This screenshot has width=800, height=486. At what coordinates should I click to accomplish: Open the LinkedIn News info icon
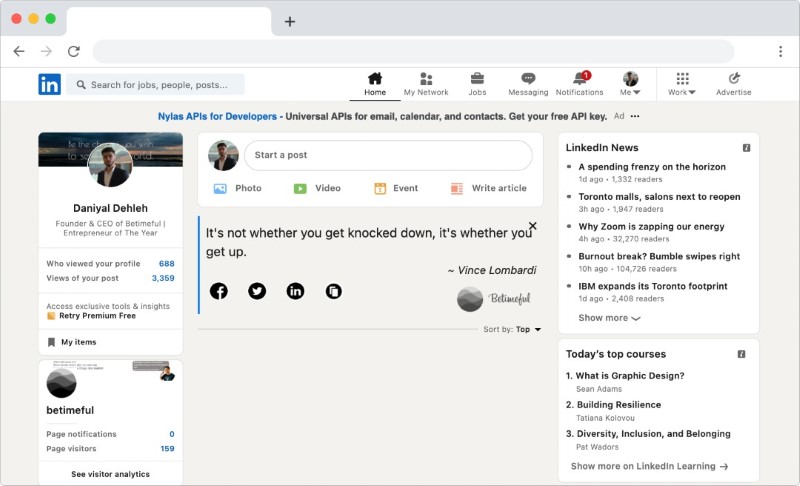point(746,148)
